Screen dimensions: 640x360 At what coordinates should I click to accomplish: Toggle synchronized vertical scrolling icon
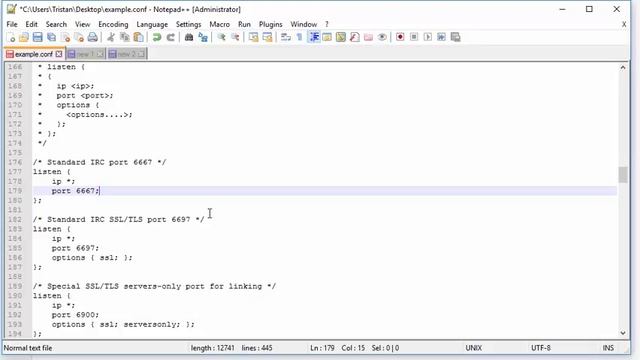pyautogui.click(x=253, y=38)
